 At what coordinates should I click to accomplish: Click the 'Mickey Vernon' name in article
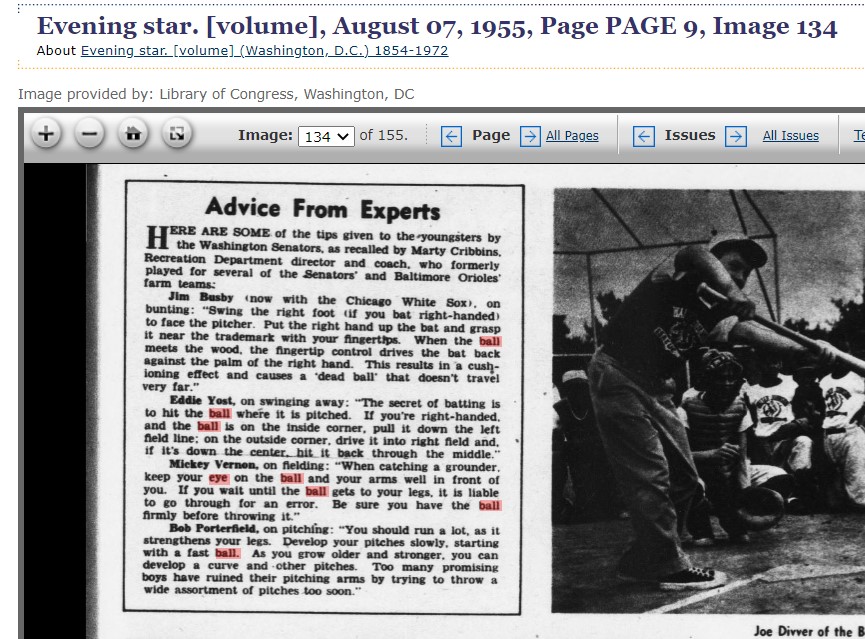tap(213, 465)
